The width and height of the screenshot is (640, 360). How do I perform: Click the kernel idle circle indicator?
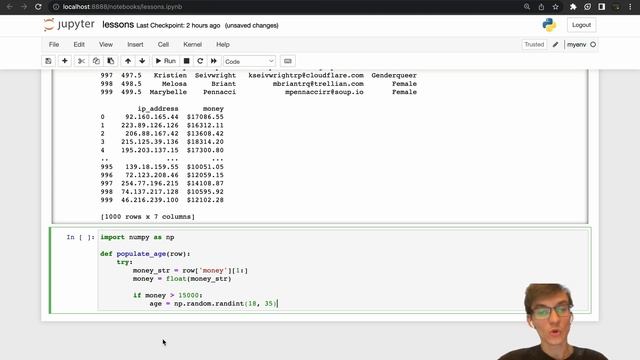(x=593, y=44)
